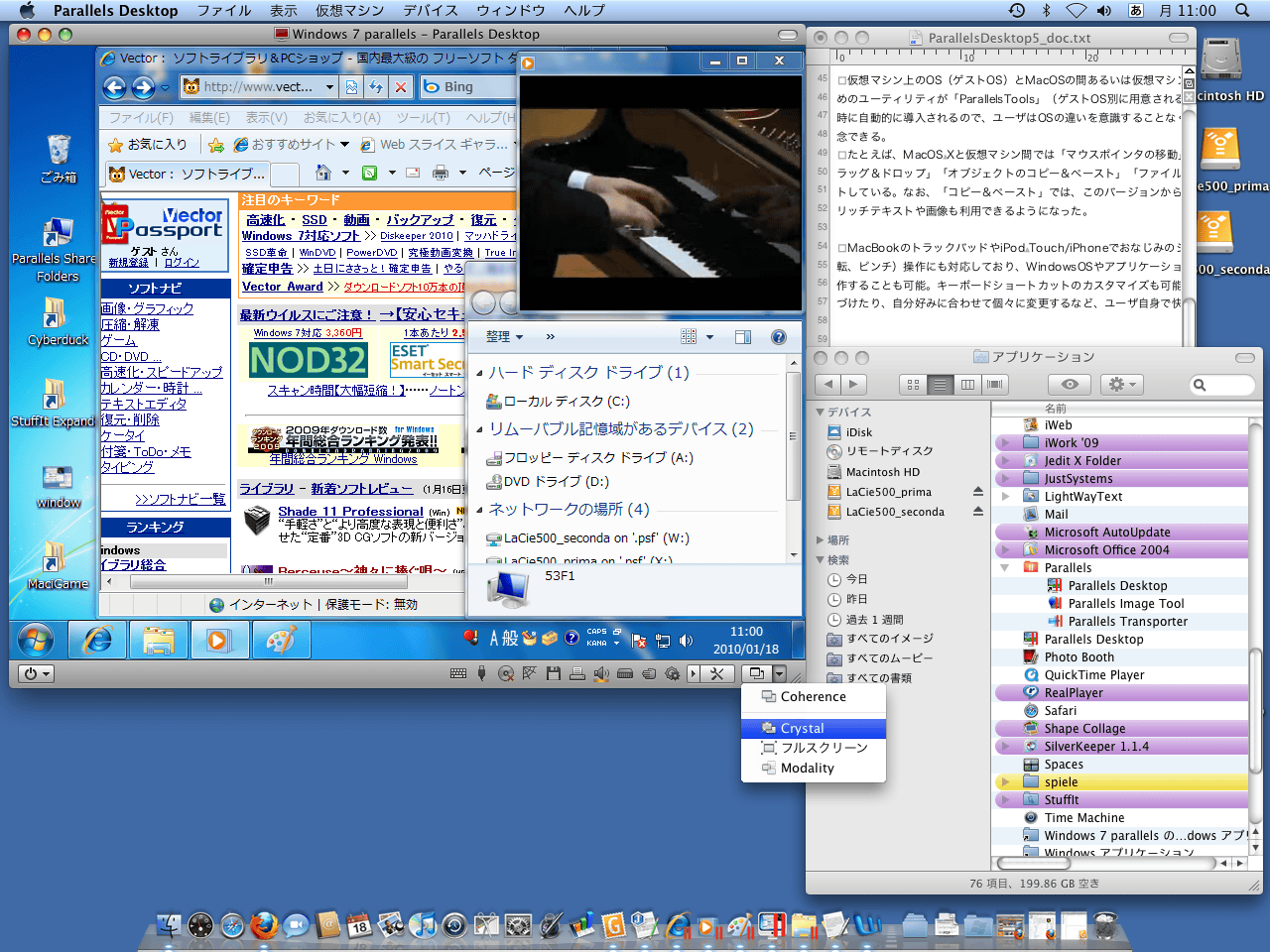This screenshot has height=952, width=1270.
Task: Open Parallels configuration wrench-and-screwdriver icon
Action: (717, 673)
